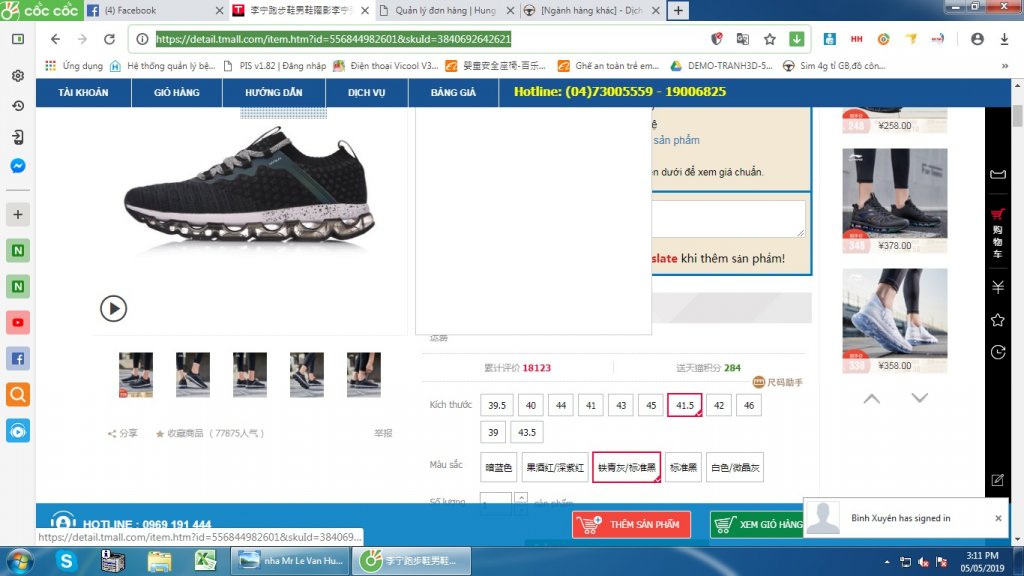Open the recommended product priced ¥378.00
1024x576 pixels.
pyautogui.click(x=895, y=200)
